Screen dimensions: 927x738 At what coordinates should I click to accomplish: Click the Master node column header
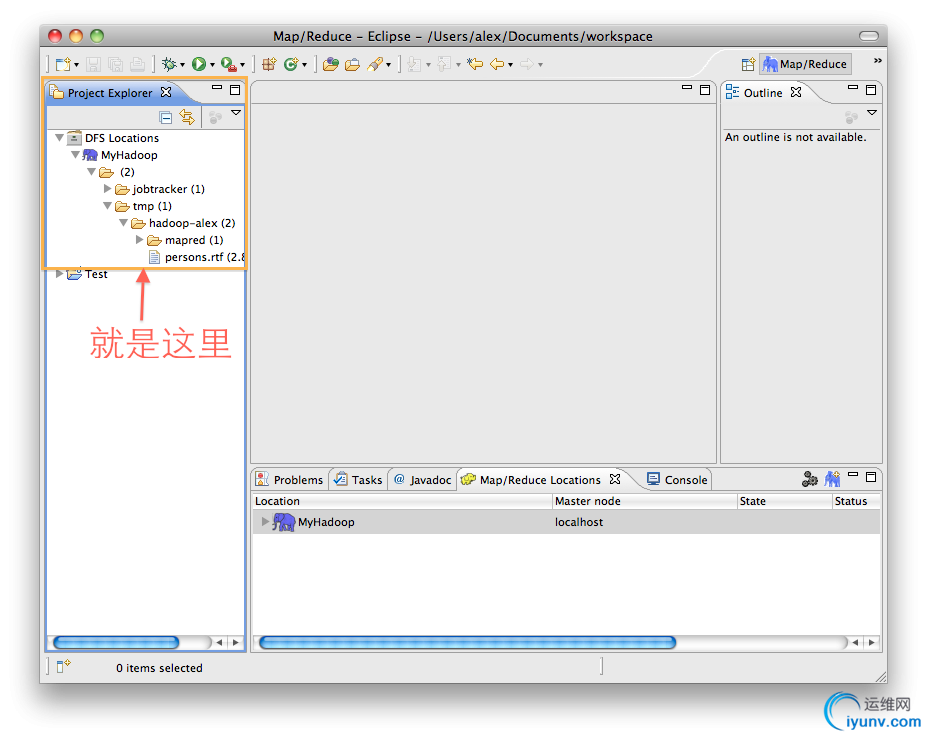(644, 501)
